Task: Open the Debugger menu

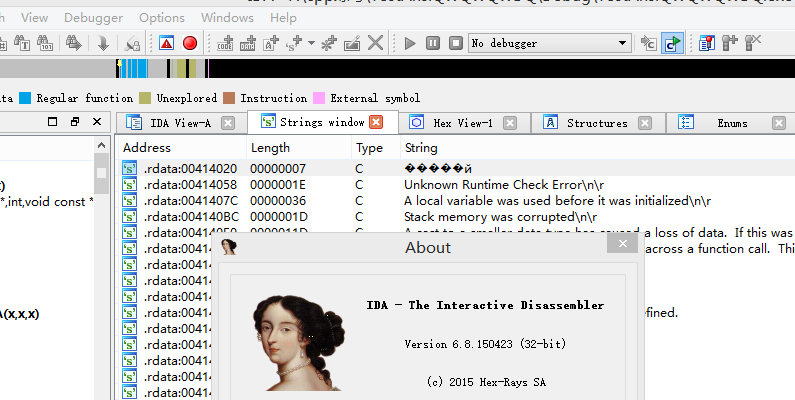Action: click(93, 18)
